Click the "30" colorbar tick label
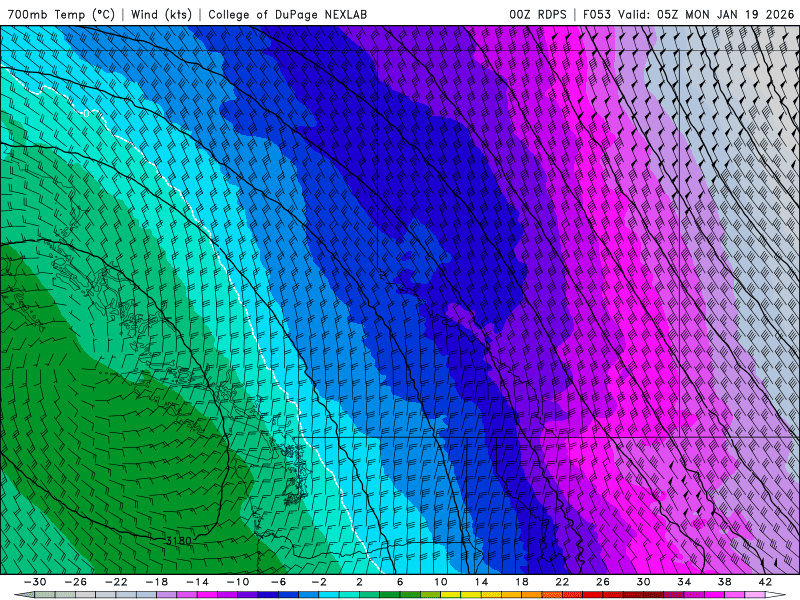Viewport: 800px width, 600px height. coord(643,582)
